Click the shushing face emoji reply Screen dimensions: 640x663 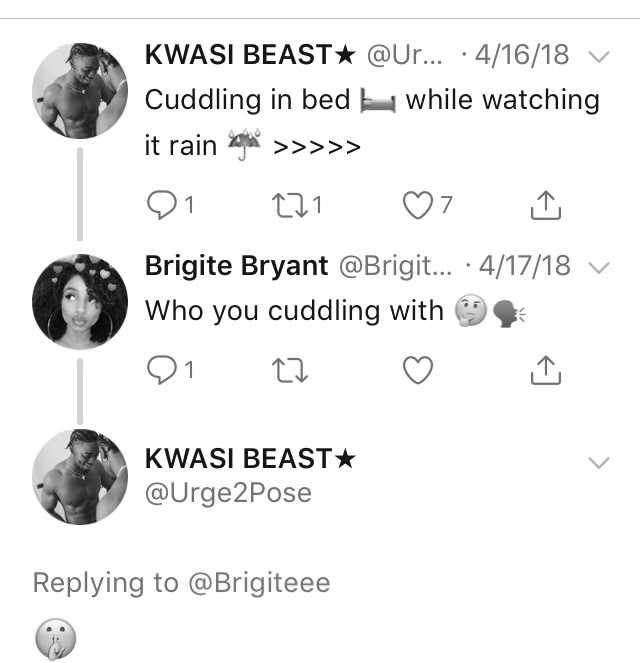(x=55, y=639)
